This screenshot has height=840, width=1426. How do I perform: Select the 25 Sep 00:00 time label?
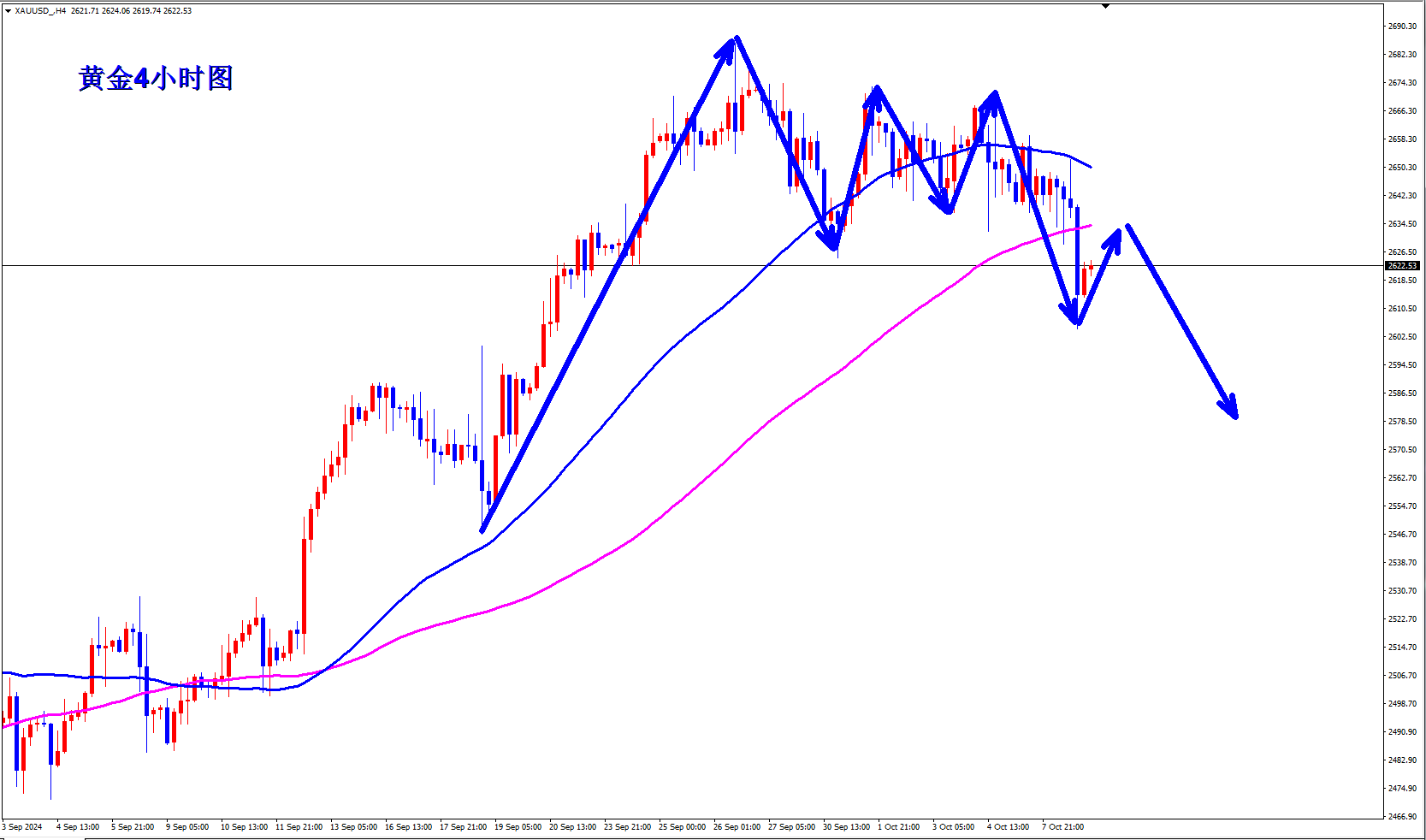[683, 827]
